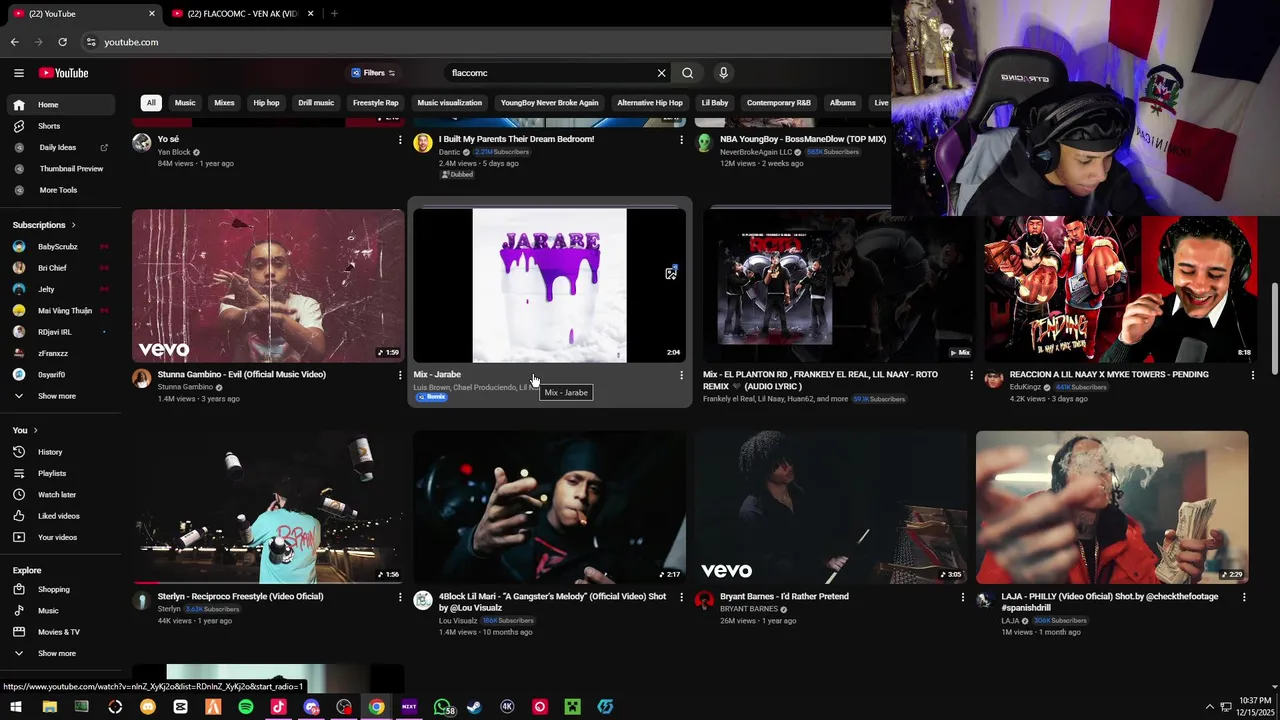
Task: Select the Mixes filter chip
Action: (224, 103)
